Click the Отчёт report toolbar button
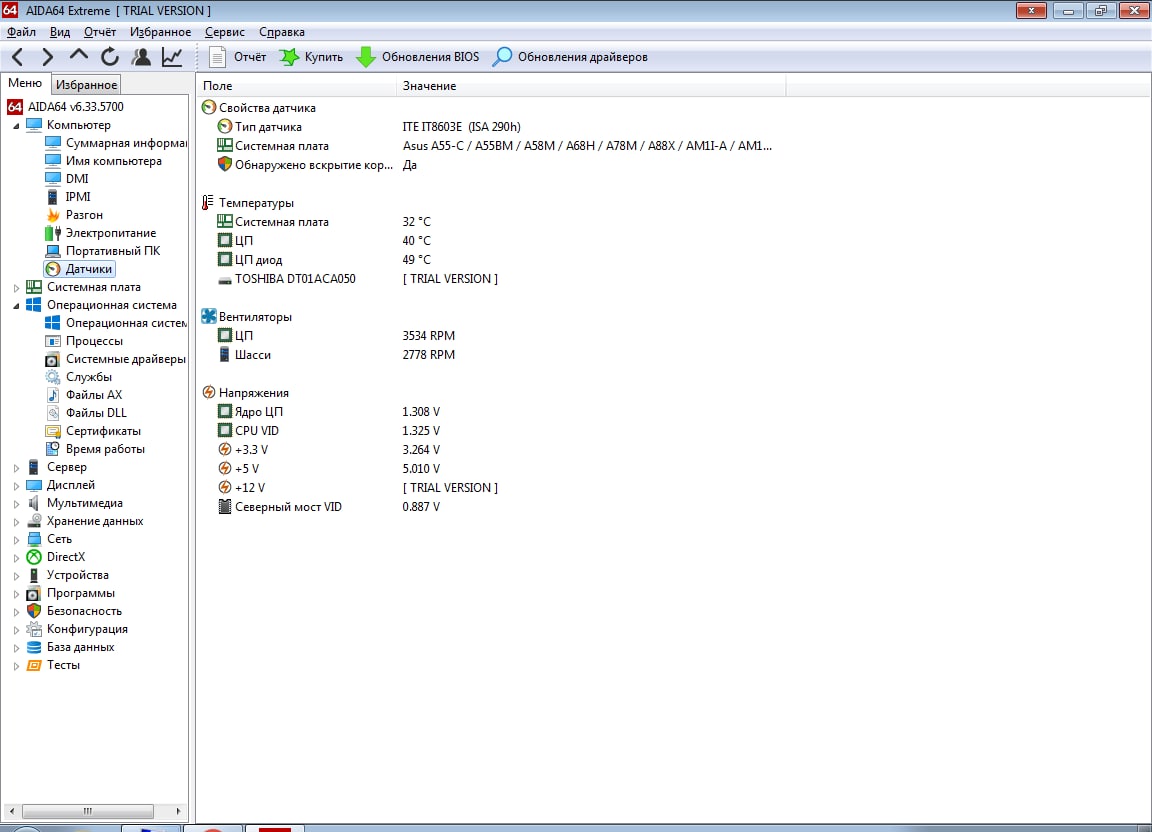This screenshot has height=832, width=1152. click(x=237, y=57)
